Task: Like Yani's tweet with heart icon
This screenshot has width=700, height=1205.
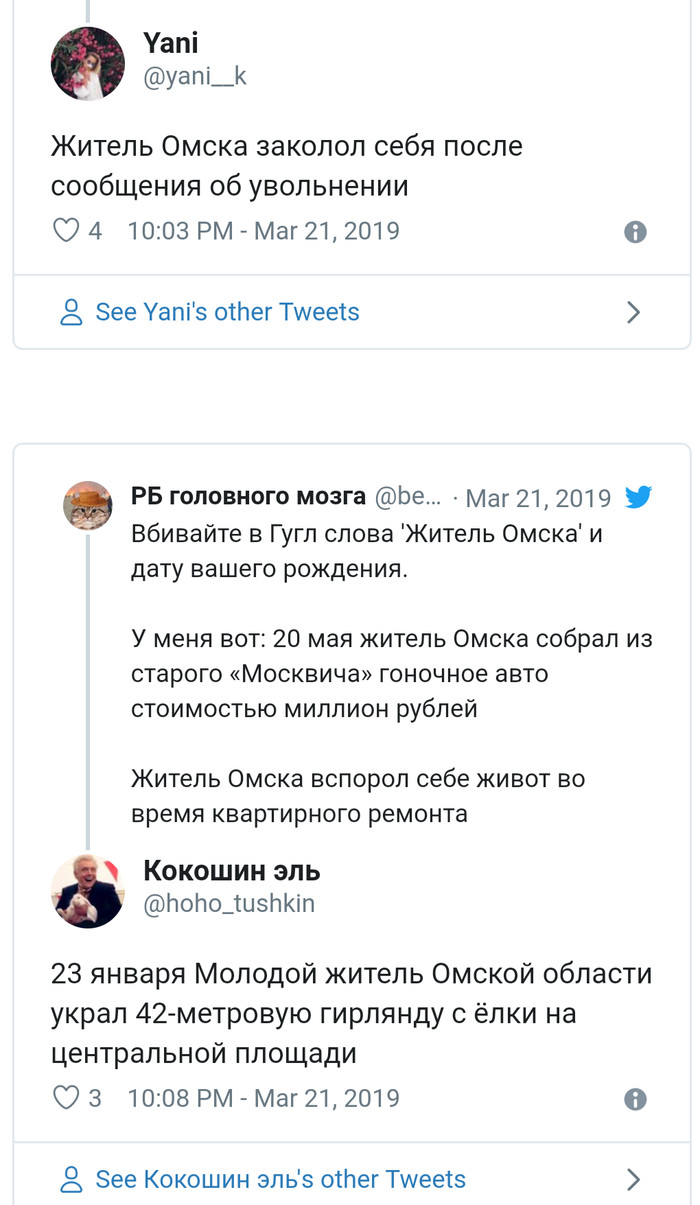Action: click(66, 231)
